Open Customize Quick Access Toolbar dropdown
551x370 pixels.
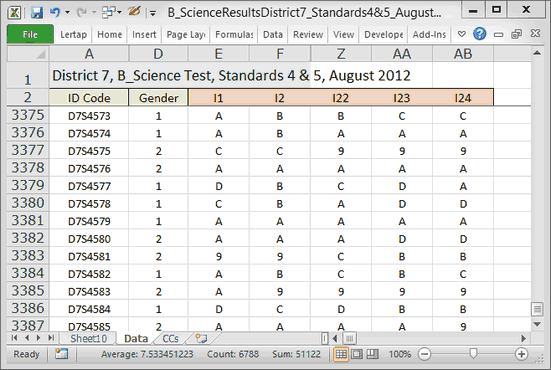pos(153,13)
